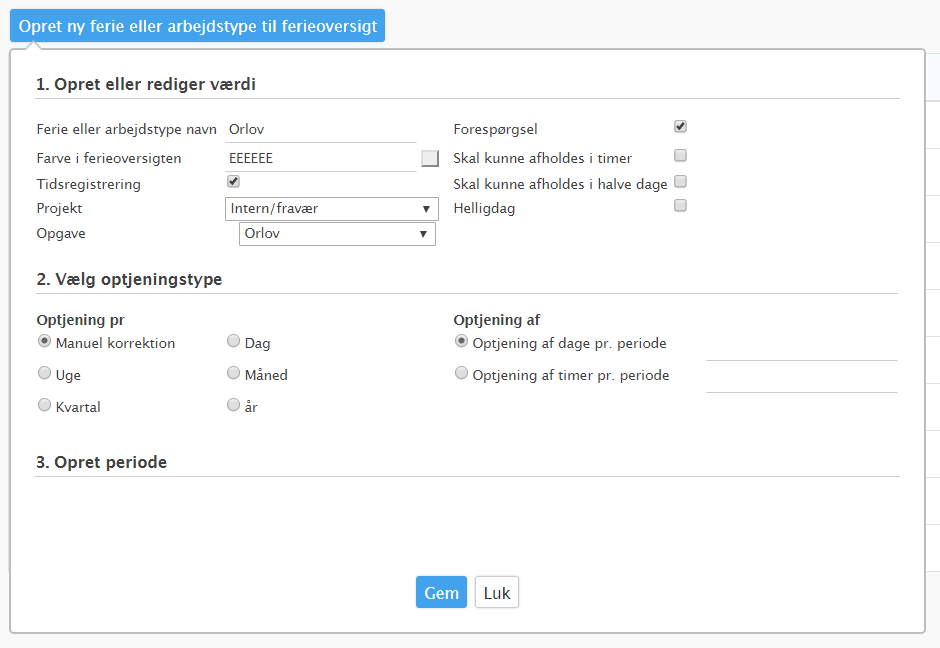The image size is (940, 648).
Task: Select the Kvartal radio button
Action: [44, 405]
